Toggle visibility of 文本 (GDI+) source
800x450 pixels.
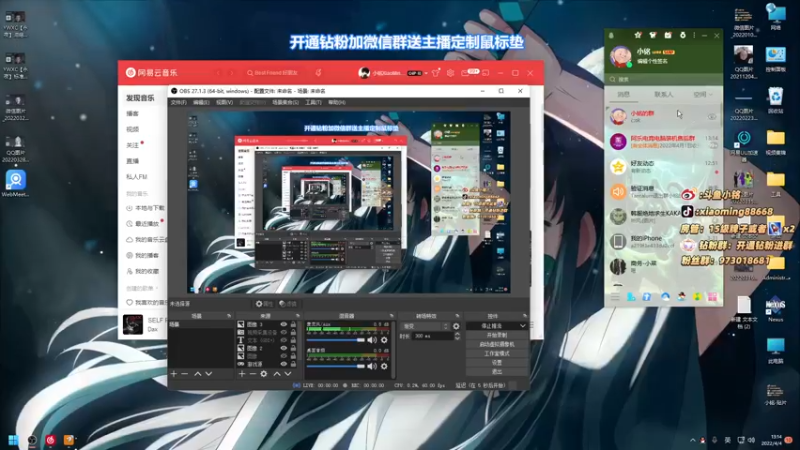click(x=284, y=340)
